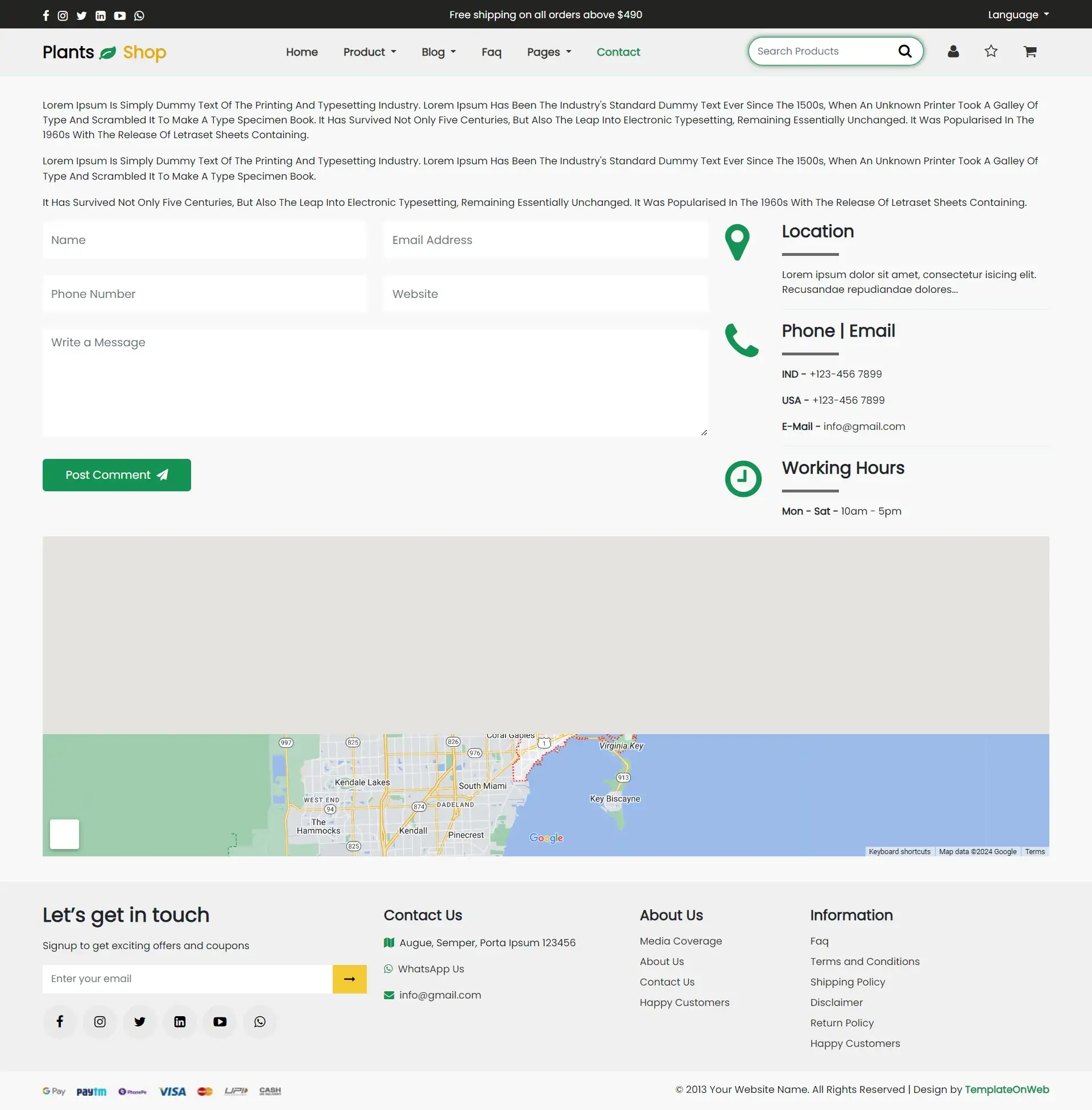Screen dimensions: 1092x1110
Task: Open the Facebook icon in the top bar
Action: point(46,15)
